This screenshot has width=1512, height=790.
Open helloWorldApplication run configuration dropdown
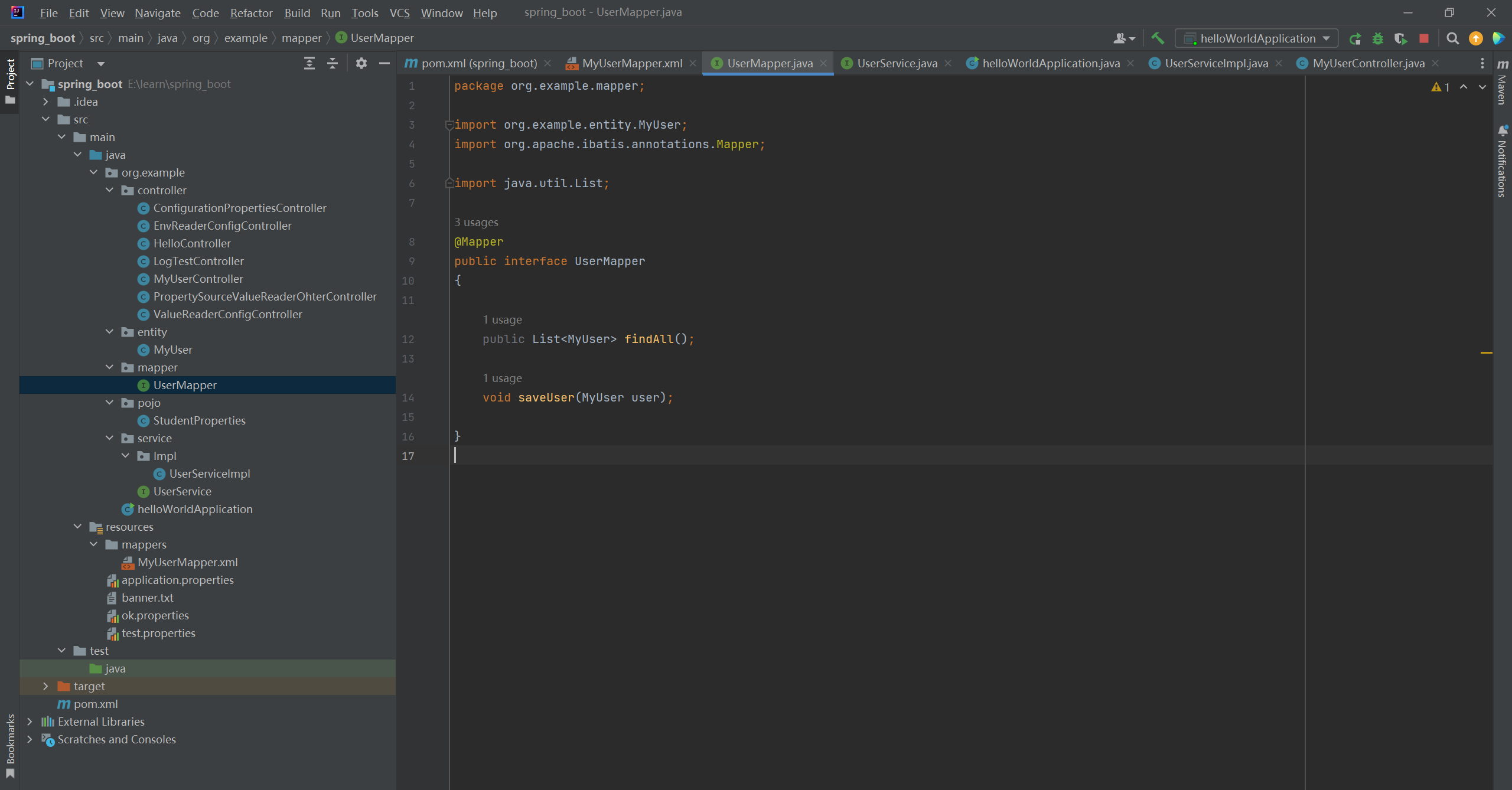click(1257, 38)
